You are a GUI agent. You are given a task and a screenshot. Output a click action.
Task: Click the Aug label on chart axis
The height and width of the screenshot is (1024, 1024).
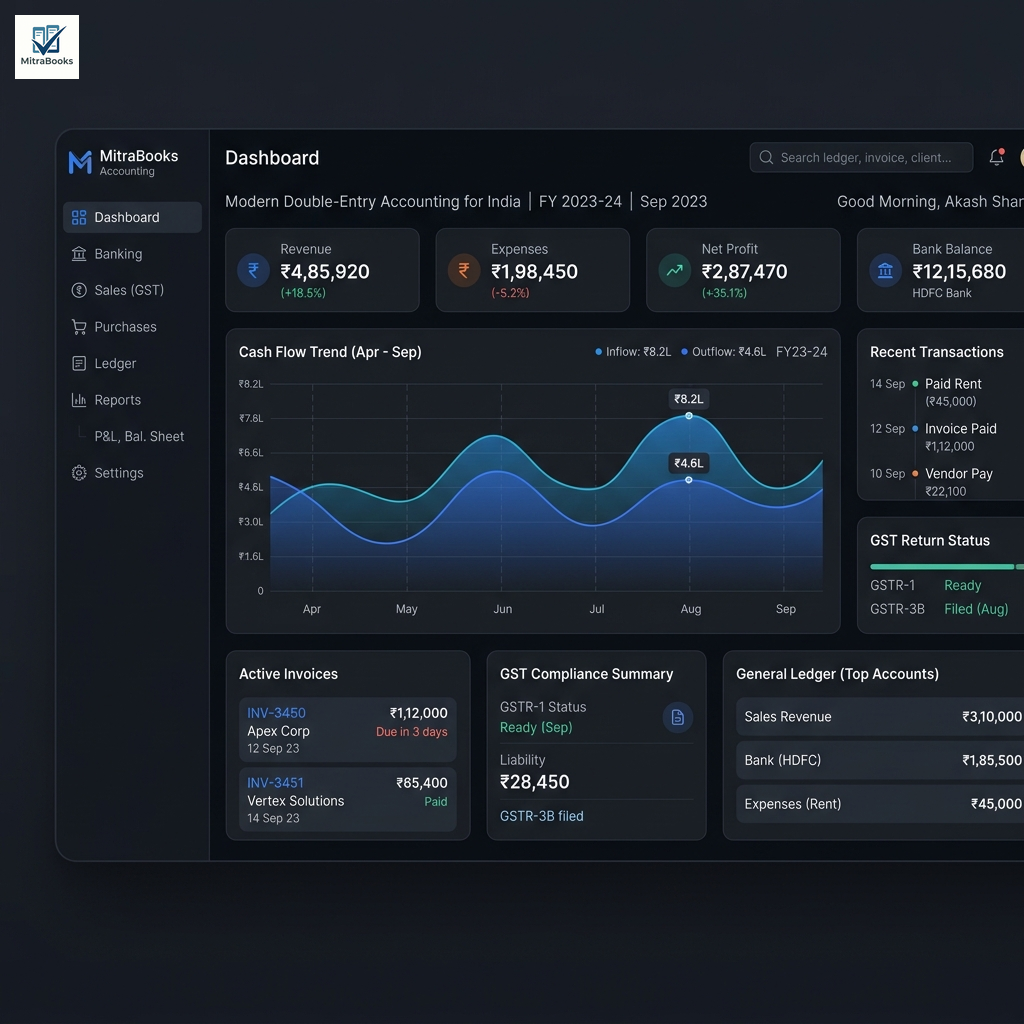pyautogui.click(x=690, y=609)
